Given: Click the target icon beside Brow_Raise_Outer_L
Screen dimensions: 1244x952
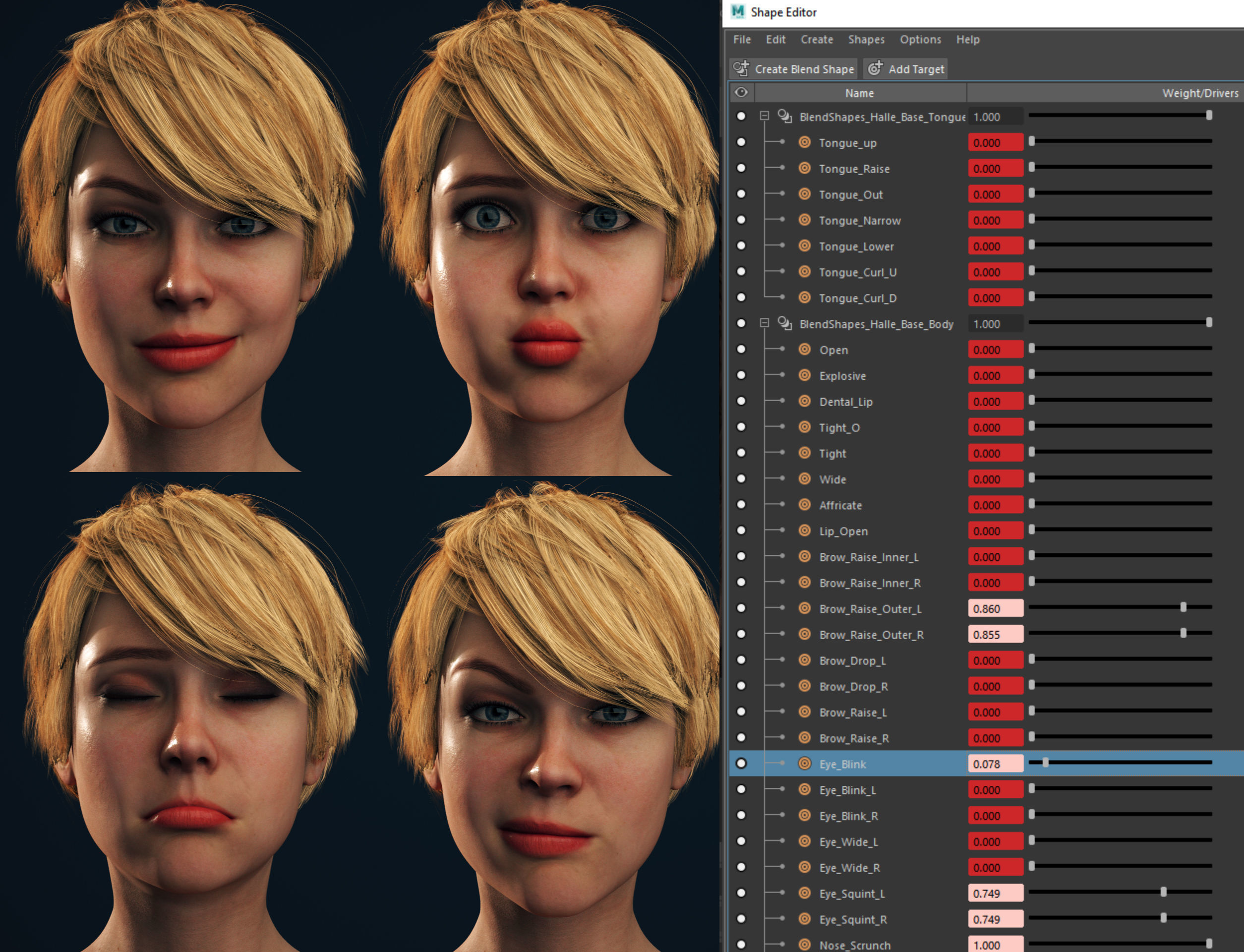Looking at the screenshot, I should pyautogui.click(x=804, y=608).
